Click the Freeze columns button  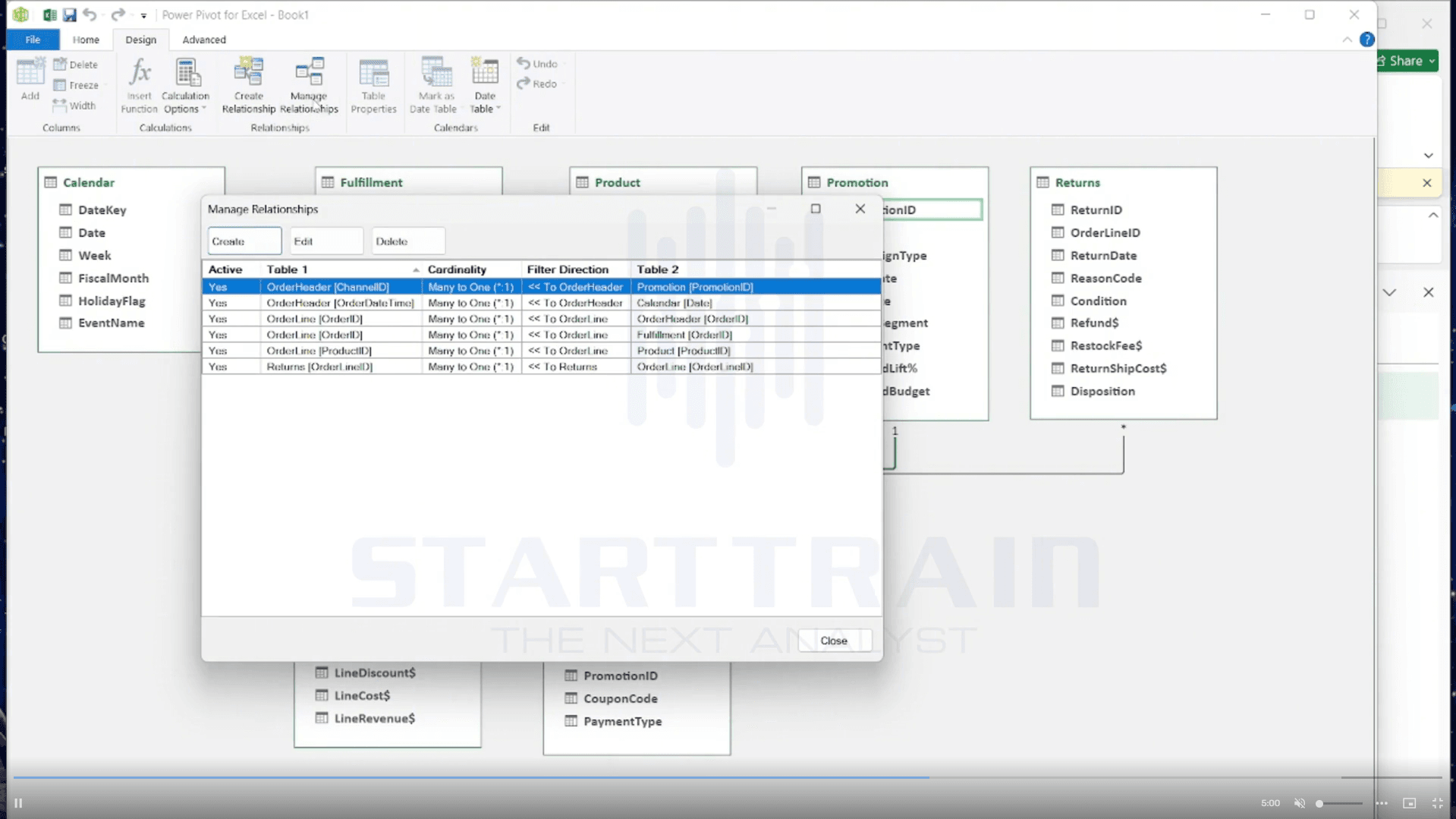76,85
